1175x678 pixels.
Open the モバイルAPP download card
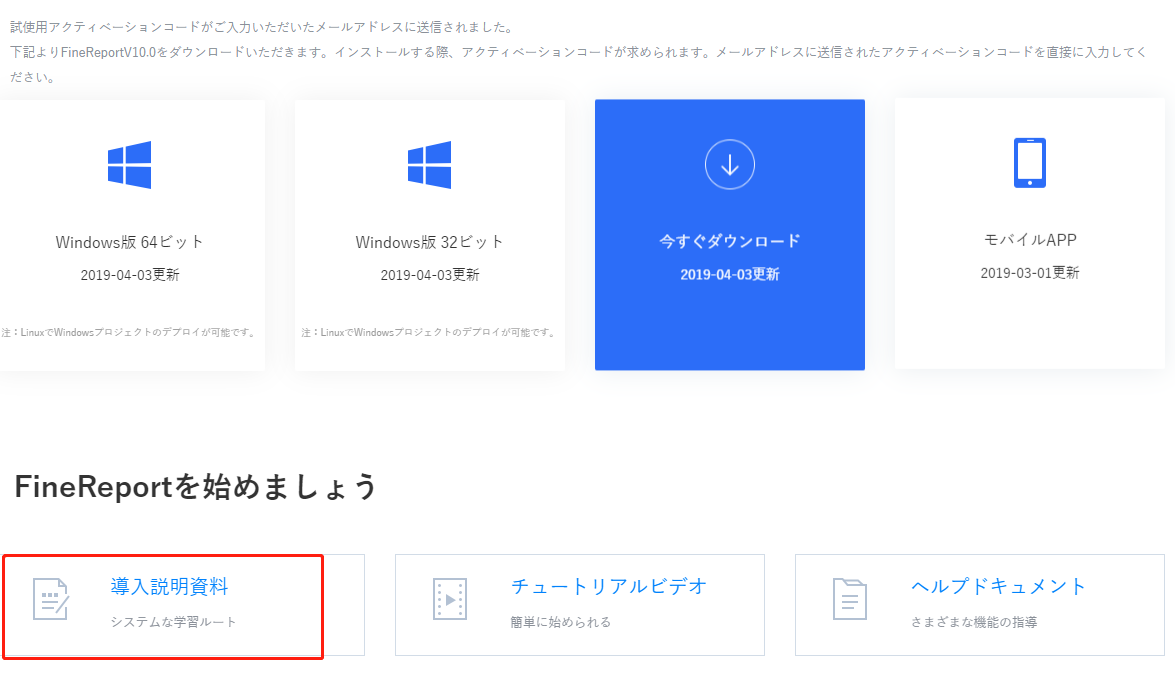tap(1028, 233)
